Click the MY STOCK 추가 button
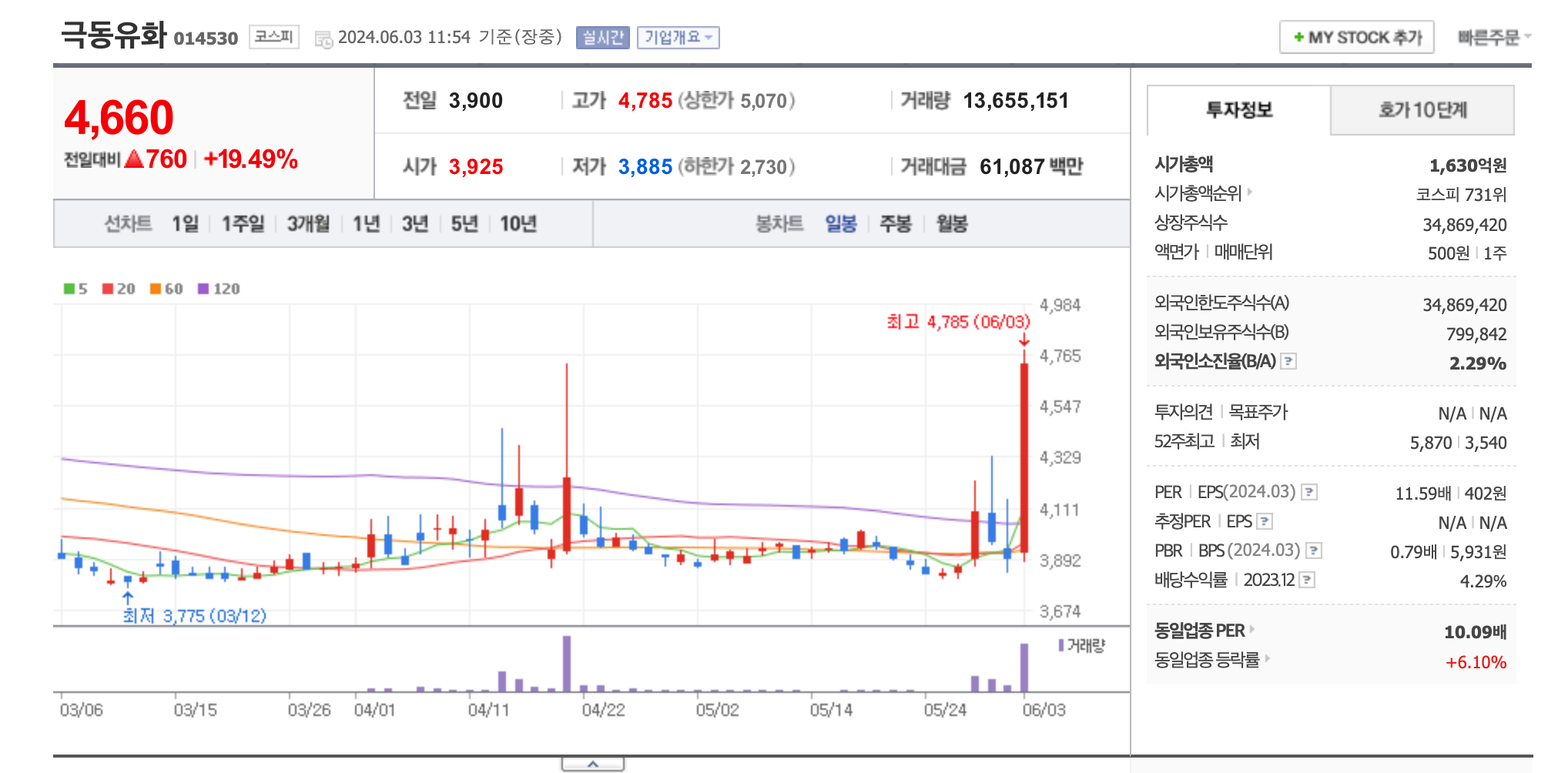This screenshot has width=1568, height=773. [x=1356, y=35]
